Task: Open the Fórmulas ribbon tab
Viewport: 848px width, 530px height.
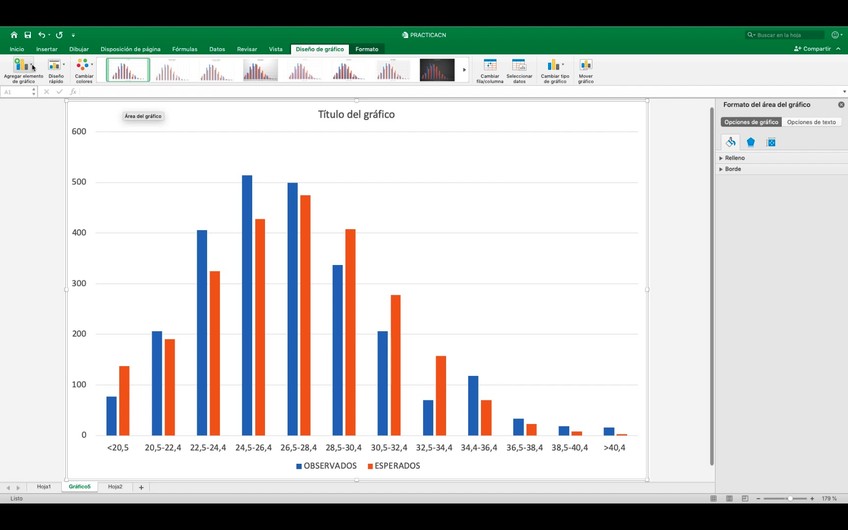Action: (184, 49)
